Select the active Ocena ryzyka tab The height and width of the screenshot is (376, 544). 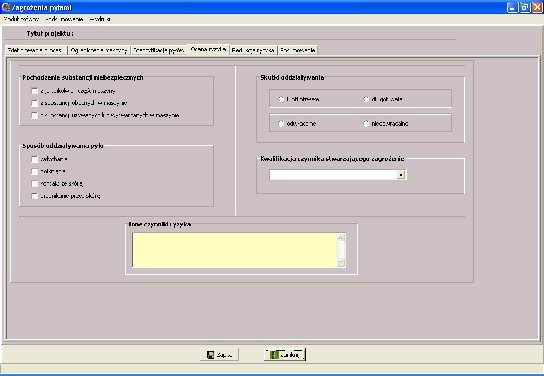tap(208, 50)
